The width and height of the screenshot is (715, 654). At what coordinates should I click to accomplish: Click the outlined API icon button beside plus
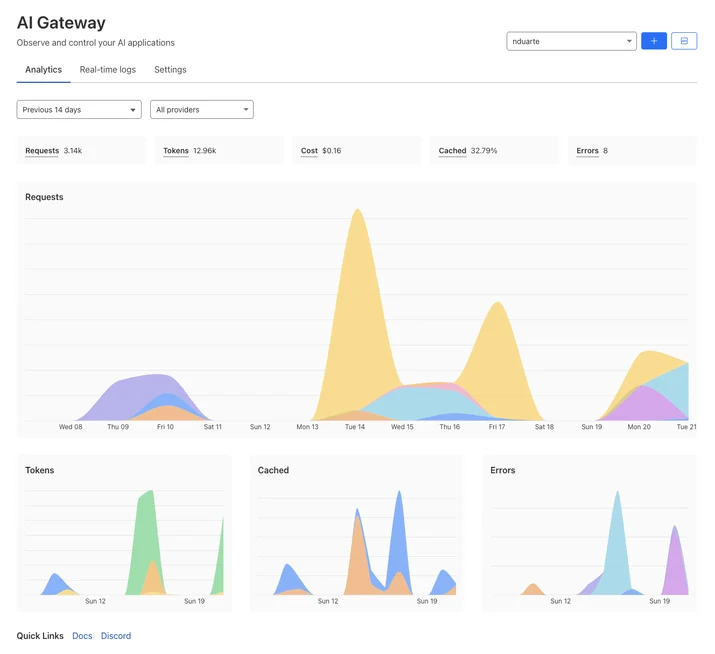(x=684, y=41)
